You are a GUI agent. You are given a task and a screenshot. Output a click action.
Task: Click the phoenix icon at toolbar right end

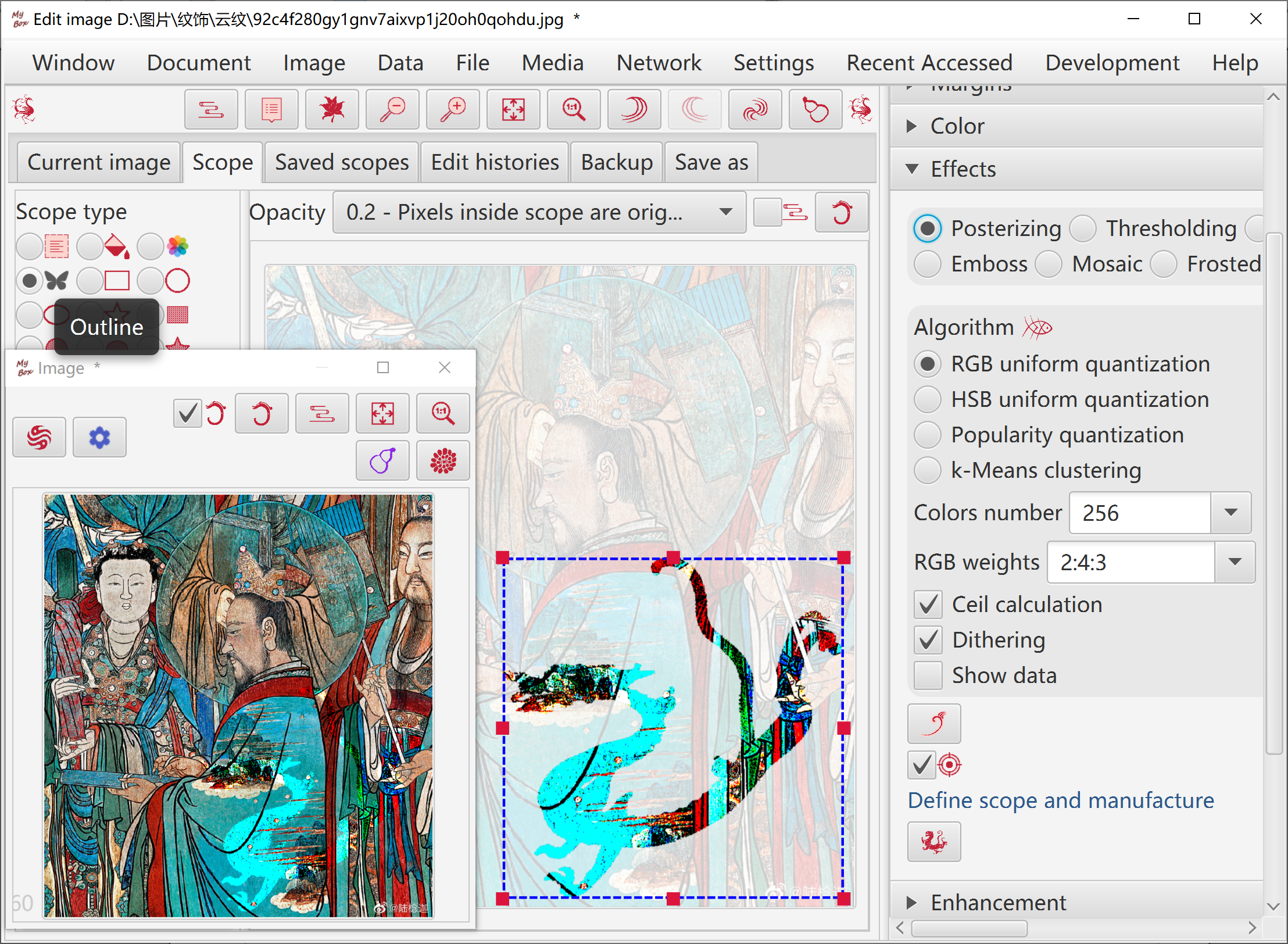click(x=861, y=109)
